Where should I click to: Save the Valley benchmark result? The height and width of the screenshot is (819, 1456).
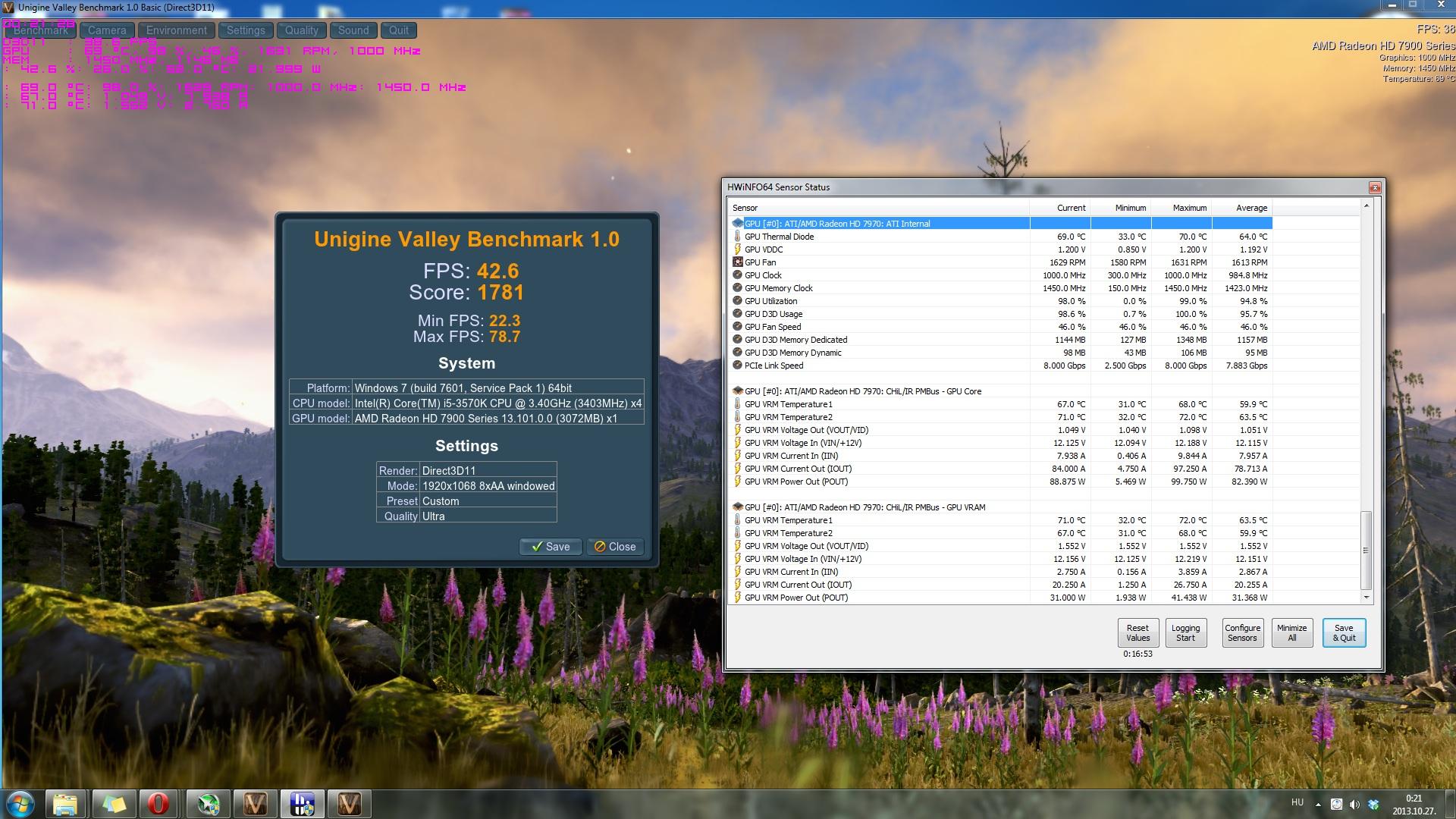551,547
